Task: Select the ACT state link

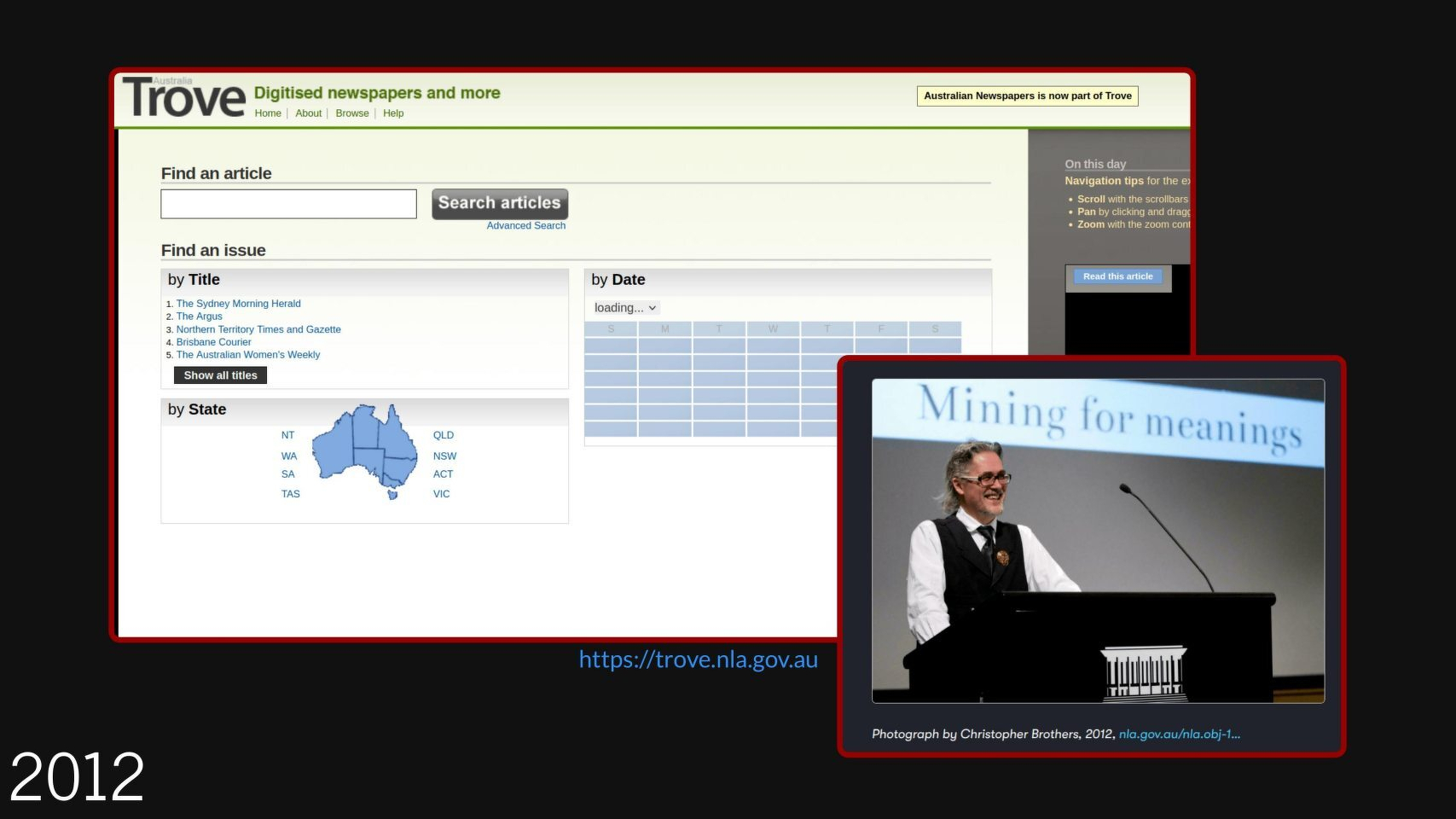Action: point(443,474)
